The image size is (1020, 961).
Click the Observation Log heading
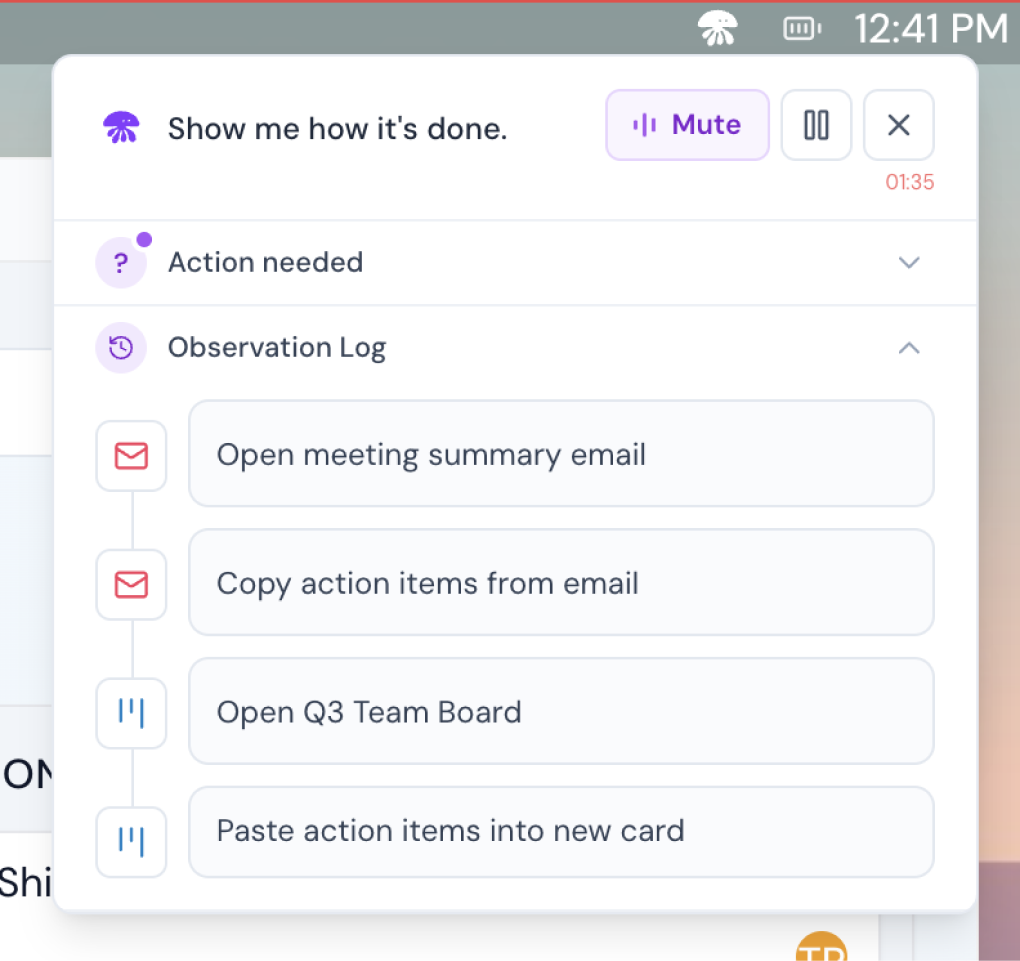tap(277, 348)
